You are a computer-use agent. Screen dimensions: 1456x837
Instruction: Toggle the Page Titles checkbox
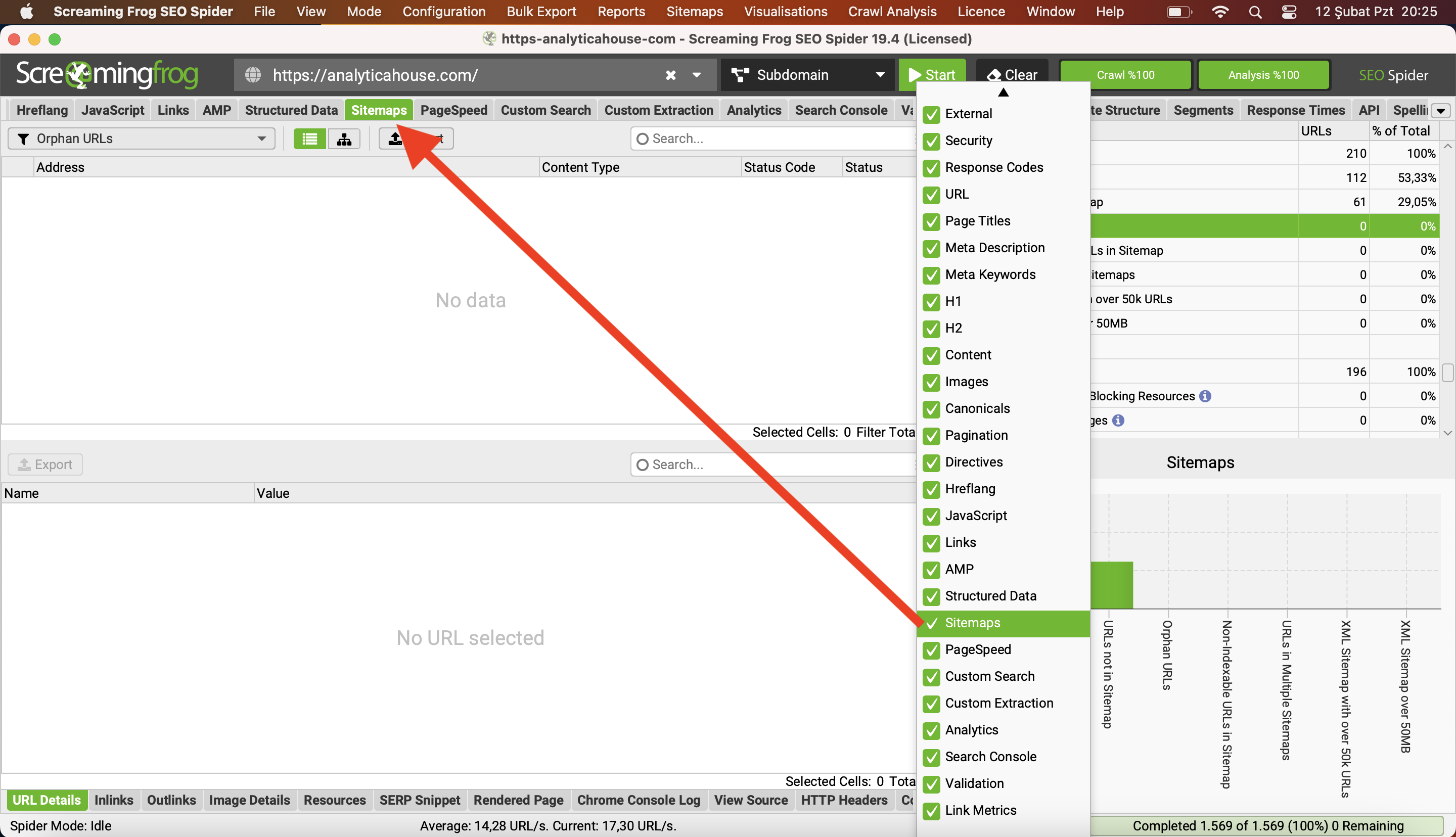931,221
